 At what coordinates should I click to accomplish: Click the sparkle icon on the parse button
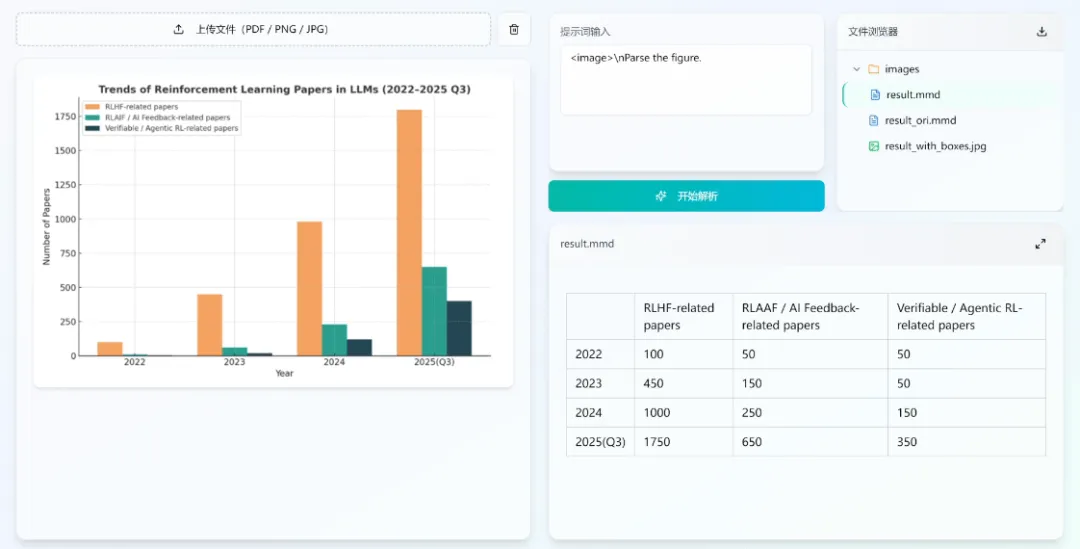point(660,196)
